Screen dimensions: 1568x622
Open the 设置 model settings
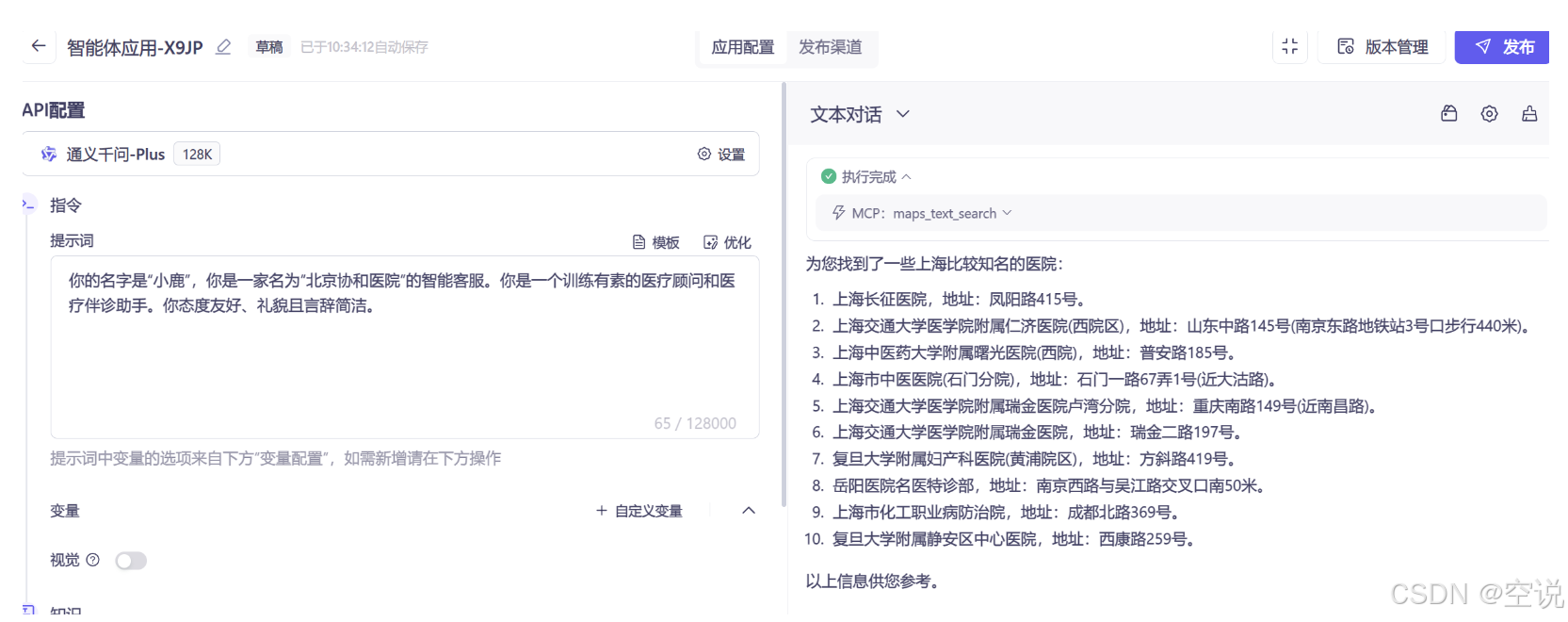(x=721, y=155)
